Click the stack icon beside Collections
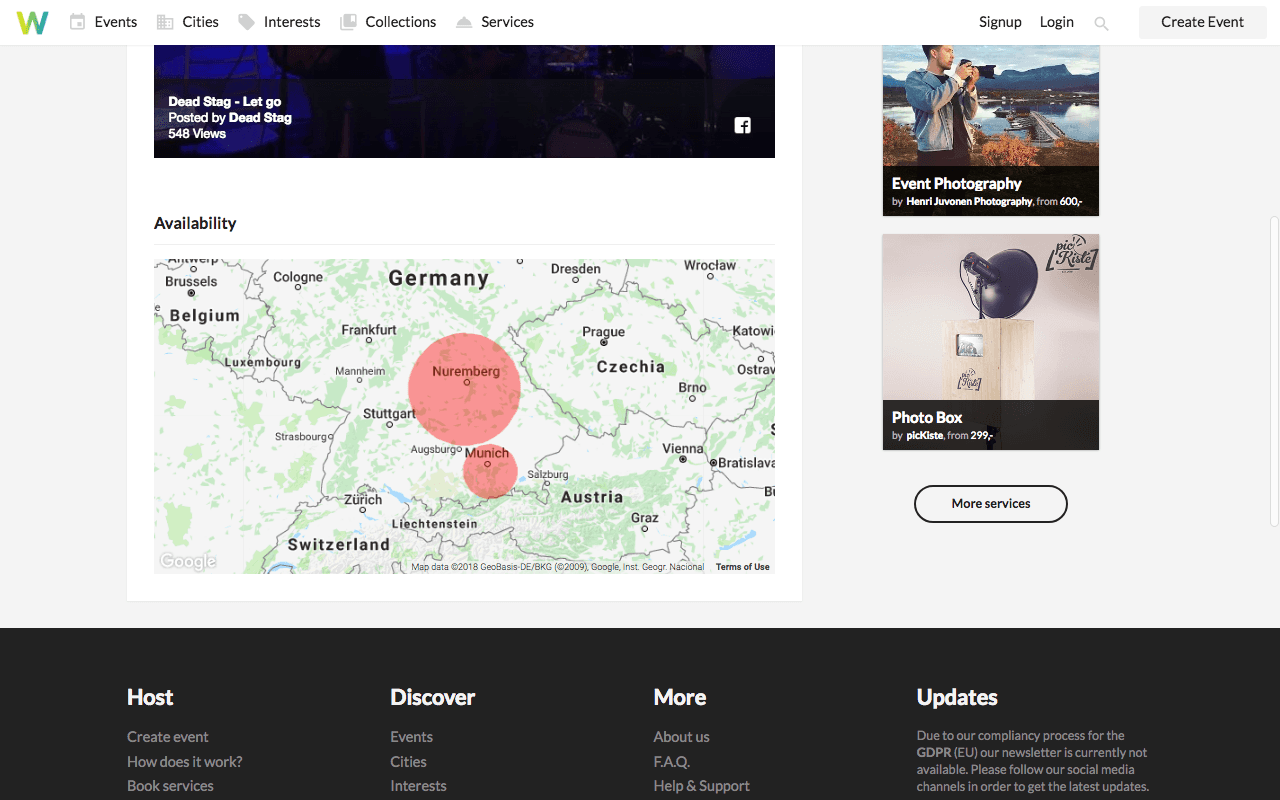Viewport: 1280px width, 800px height. click(348, 22)
